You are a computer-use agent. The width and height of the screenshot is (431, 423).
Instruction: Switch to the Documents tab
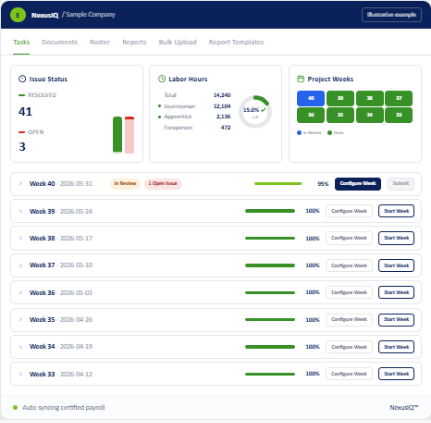tap(60, 42)
